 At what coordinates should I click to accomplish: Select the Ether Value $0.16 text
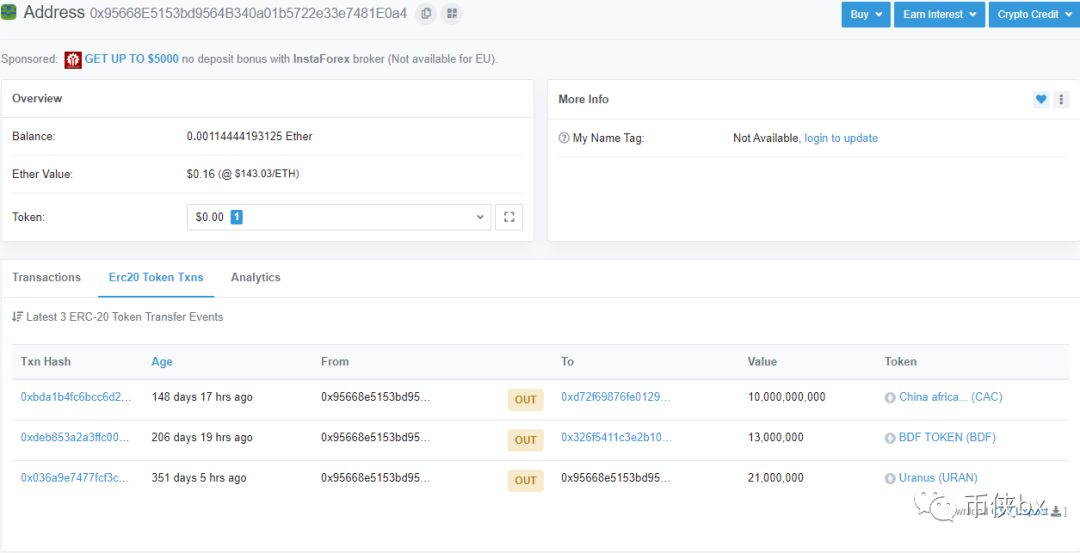[242, 174]
